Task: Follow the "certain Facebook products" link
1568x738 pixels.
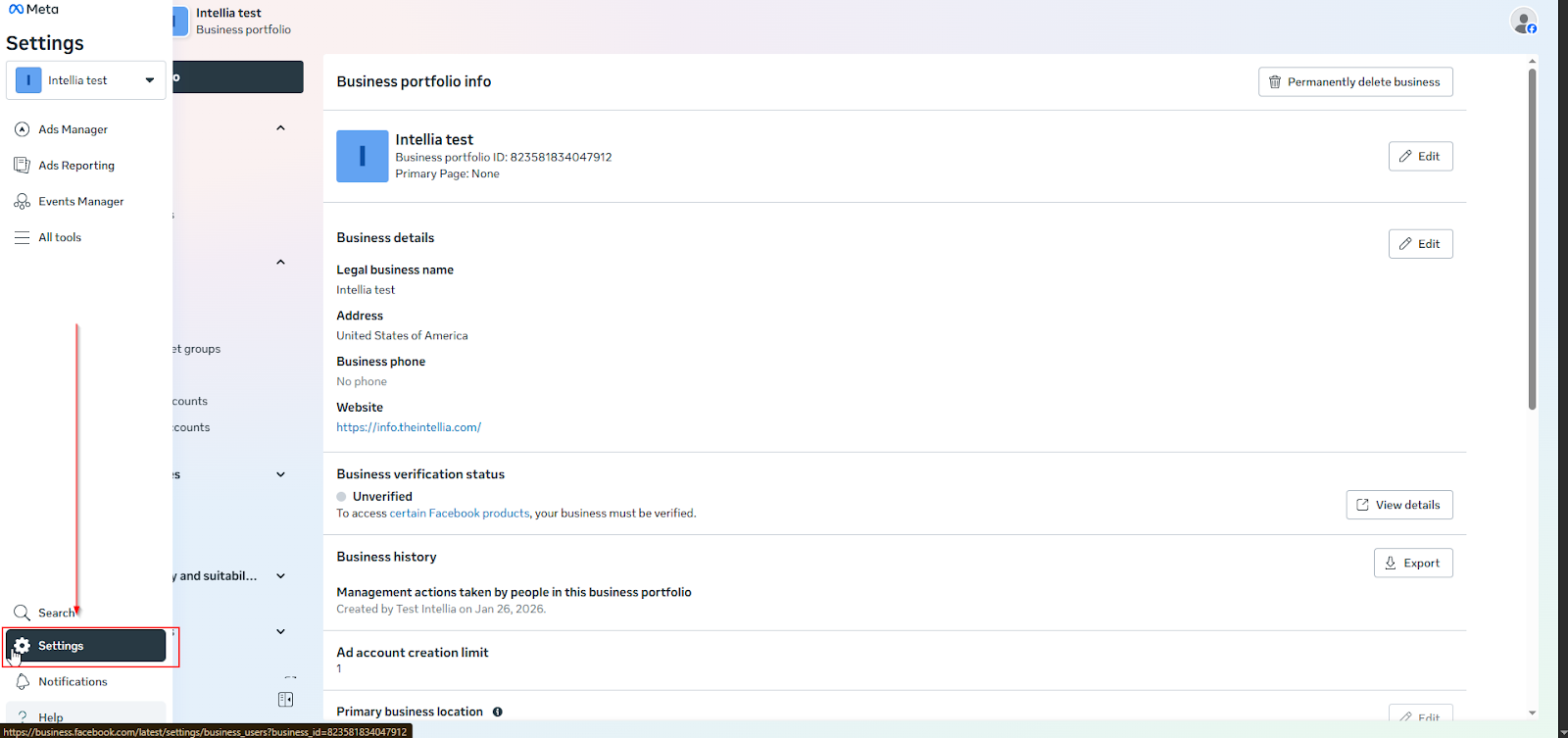Action: tap(460, 514)
